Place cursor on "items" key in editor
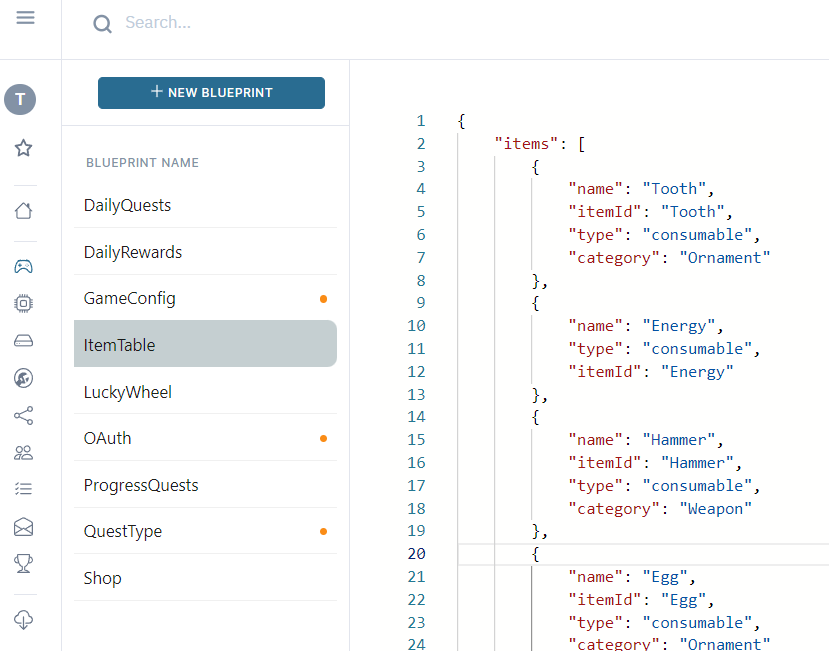The image size is (829, 651). 526,144
